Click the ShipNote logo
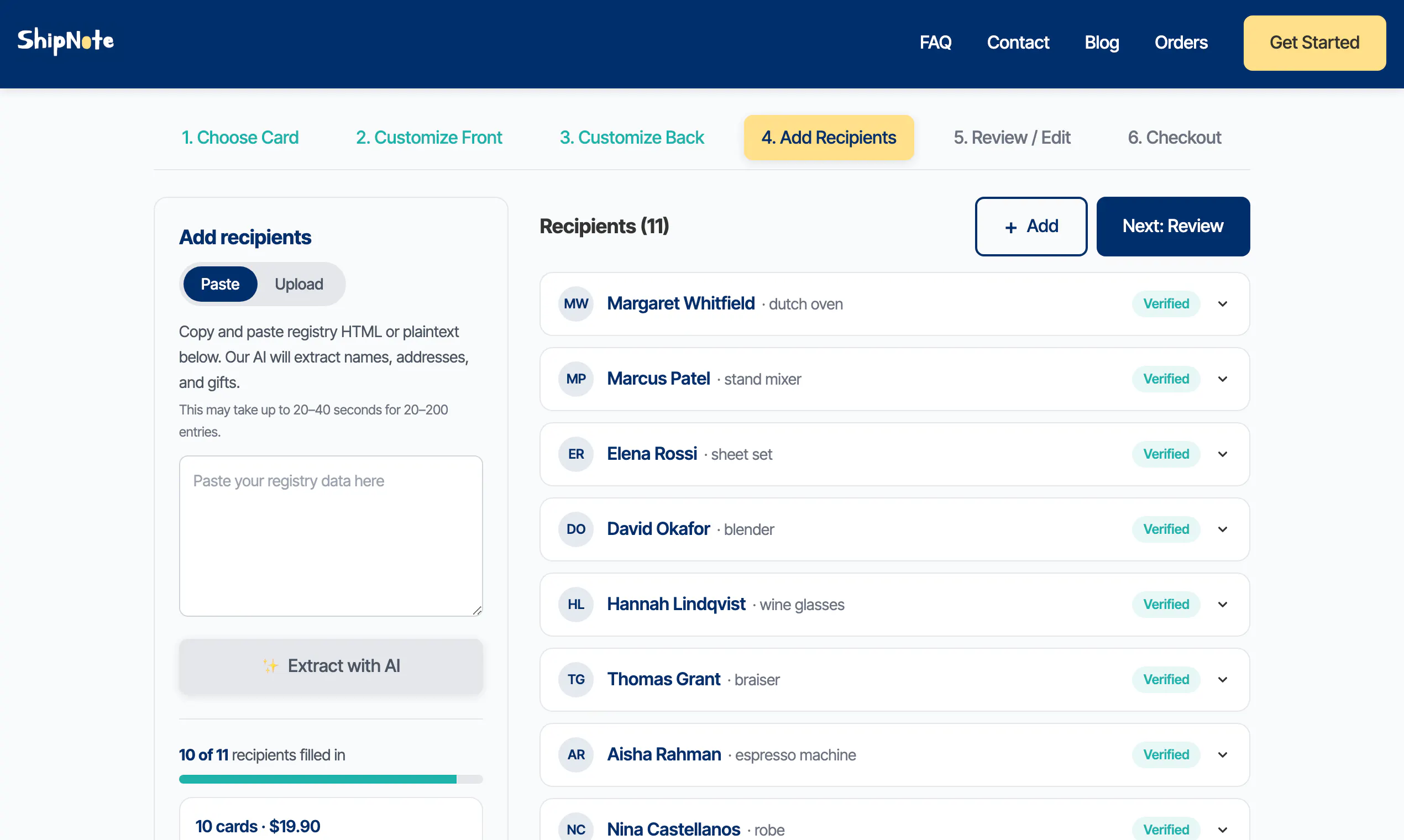 [x=66, y=41]
